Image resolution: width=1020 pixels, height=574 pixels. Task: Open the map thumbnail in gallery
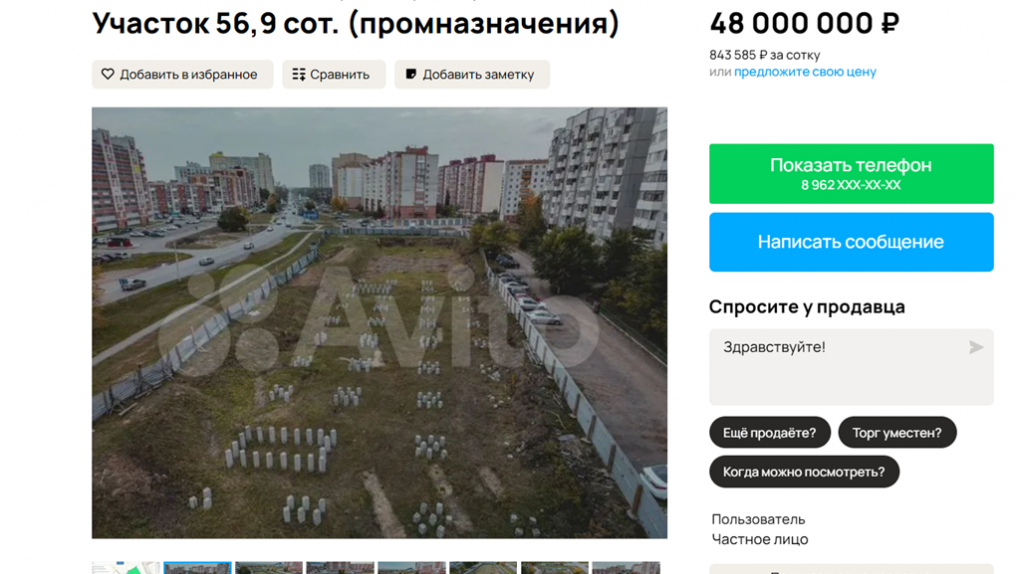126,568
